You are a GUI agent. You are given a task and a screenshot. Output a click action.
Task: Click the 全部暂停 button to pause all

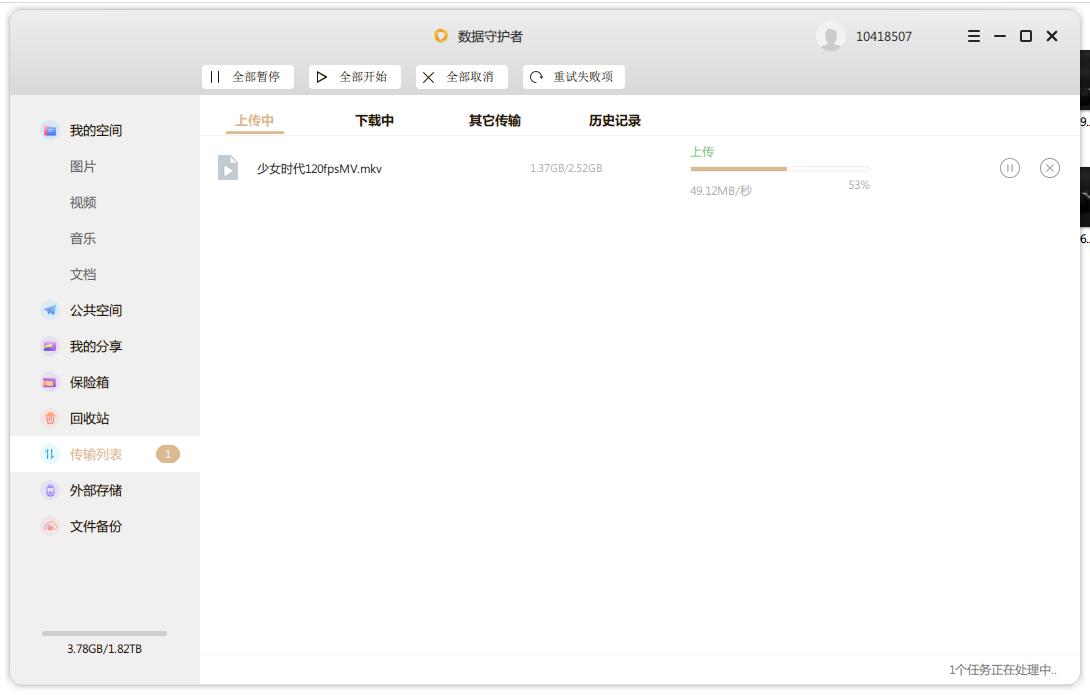pos(247,76)
